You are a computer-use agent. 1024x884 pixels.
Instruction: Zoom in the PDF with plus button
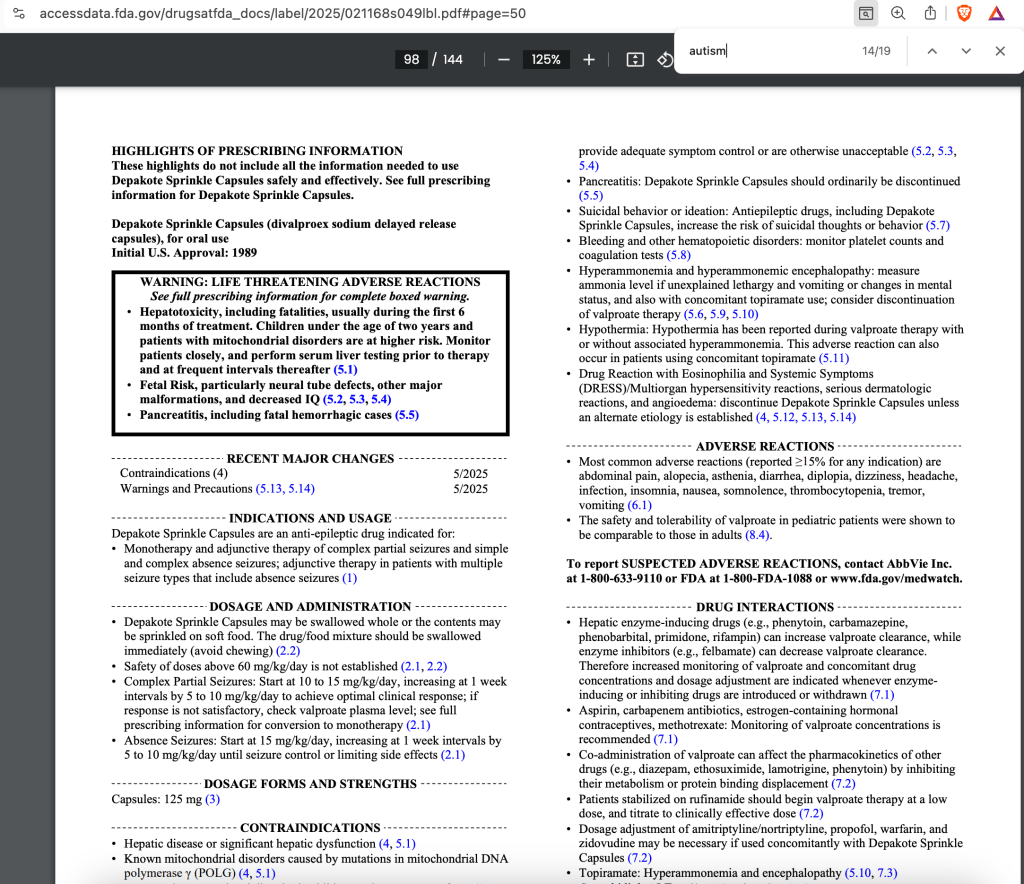(589, 59)
